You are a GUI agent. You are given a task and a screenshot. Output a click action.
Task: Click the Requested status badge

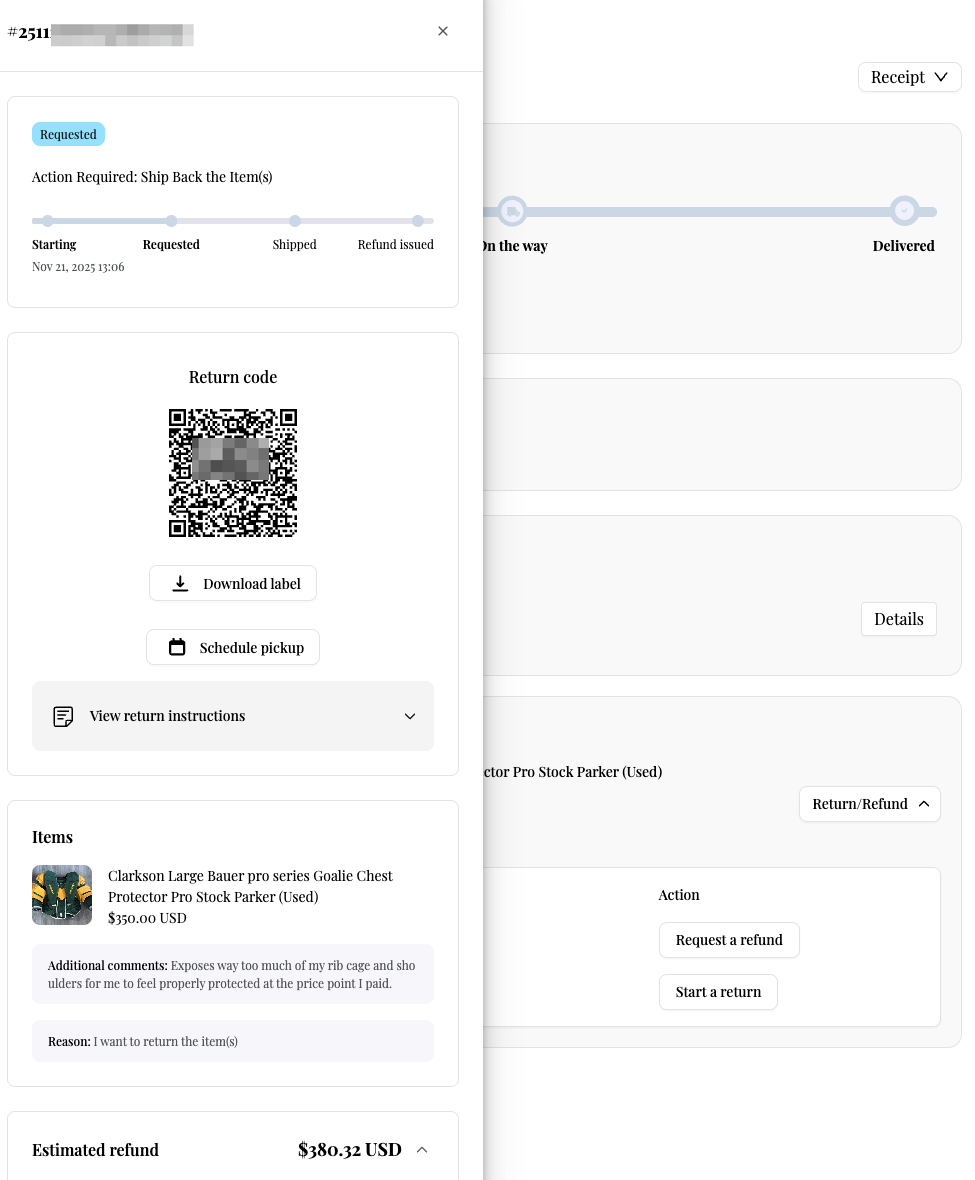[68, 134]
